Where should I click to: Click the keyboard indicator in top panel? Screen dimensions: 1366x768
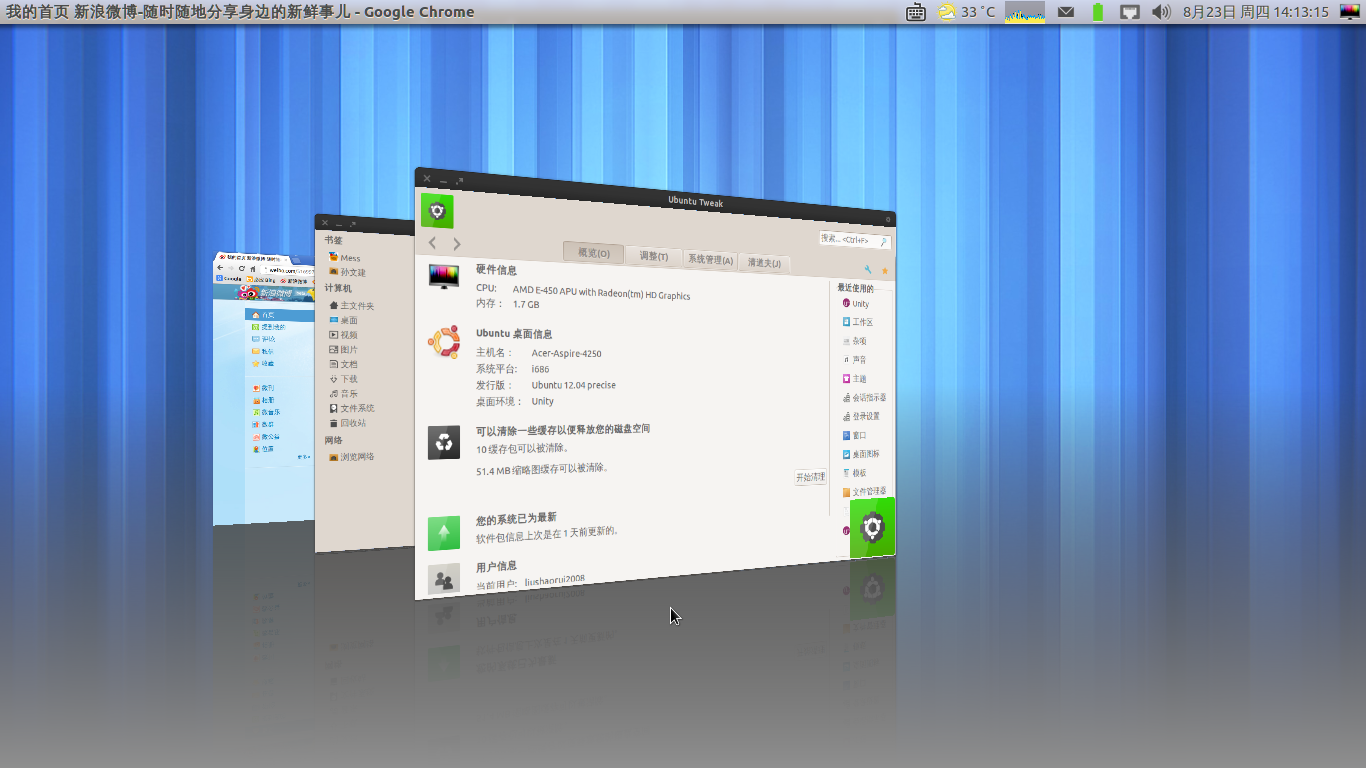click(x=916, y=12)
